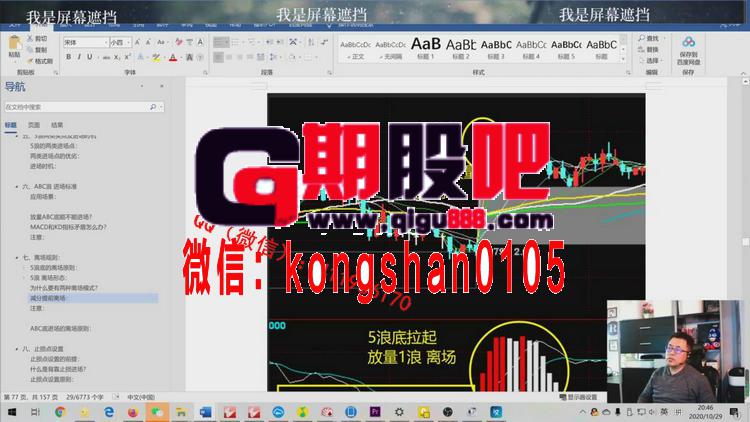Open the Font dialog launcher
The height and width of the screenshot is (422, 750).
(x=205, y=73)
